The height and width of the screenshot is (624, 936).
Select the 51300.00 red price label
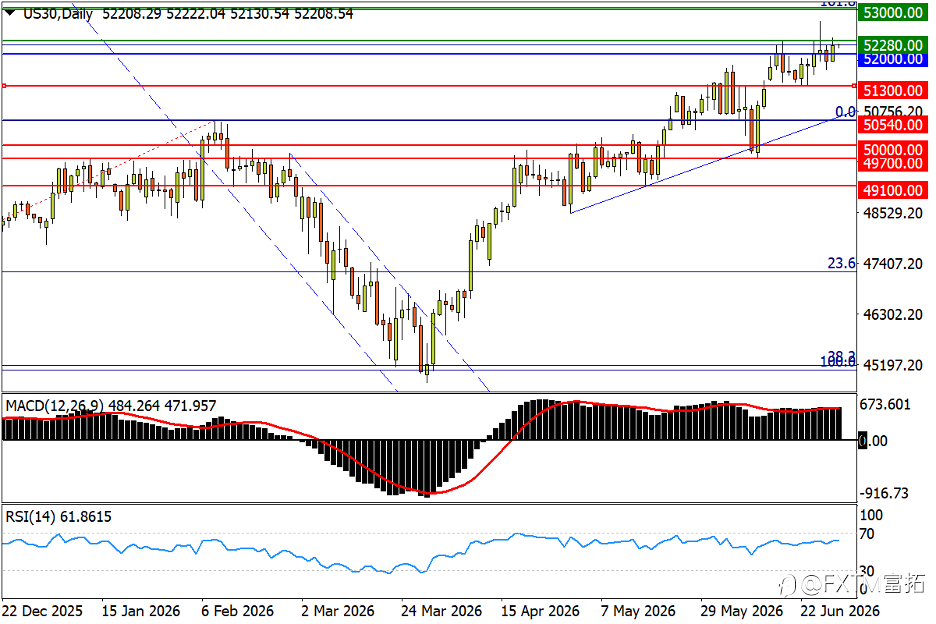(892, 91)
